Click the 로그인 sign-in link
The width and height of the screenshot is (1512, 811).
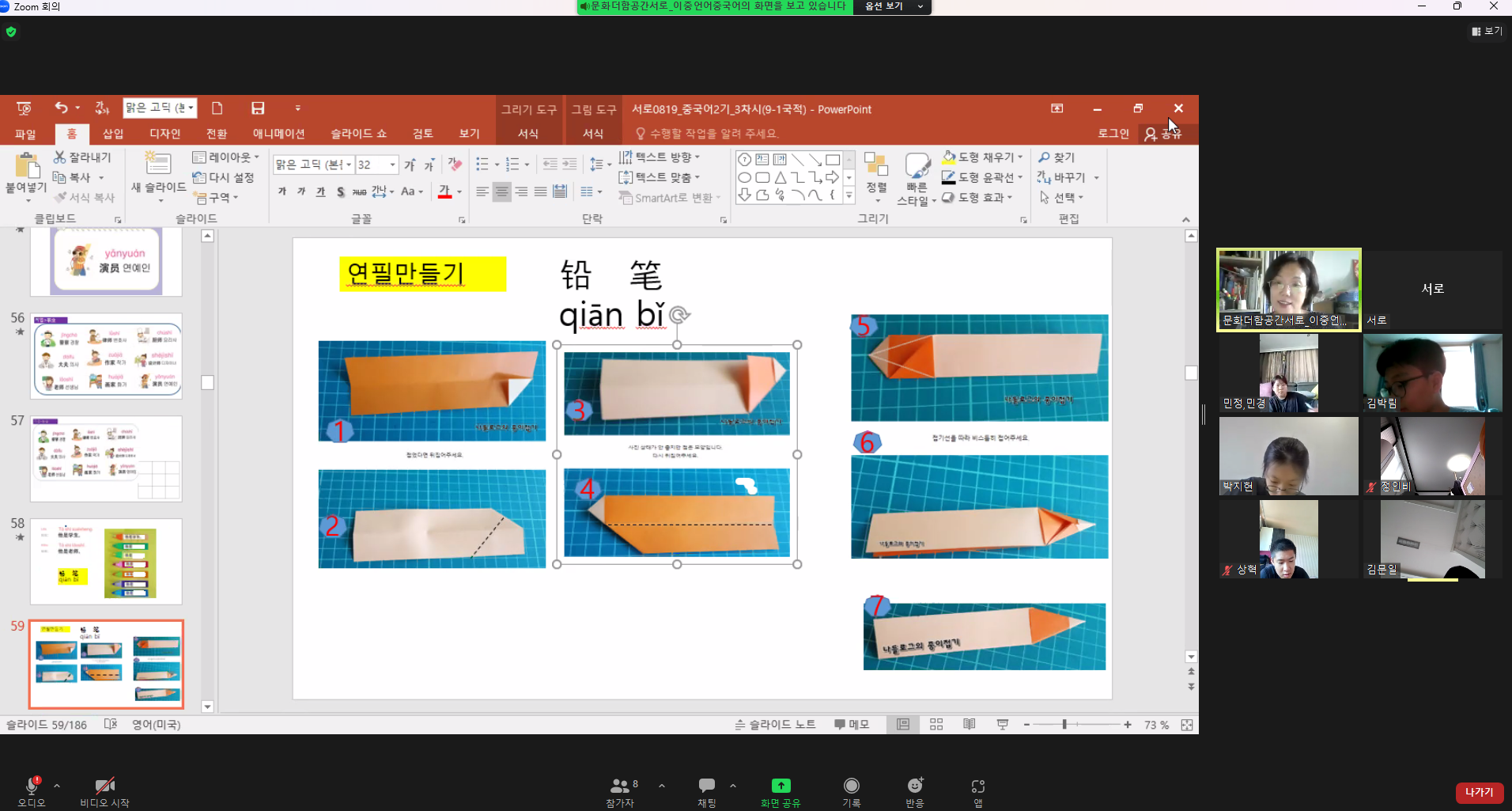[x=1113, y=134]
